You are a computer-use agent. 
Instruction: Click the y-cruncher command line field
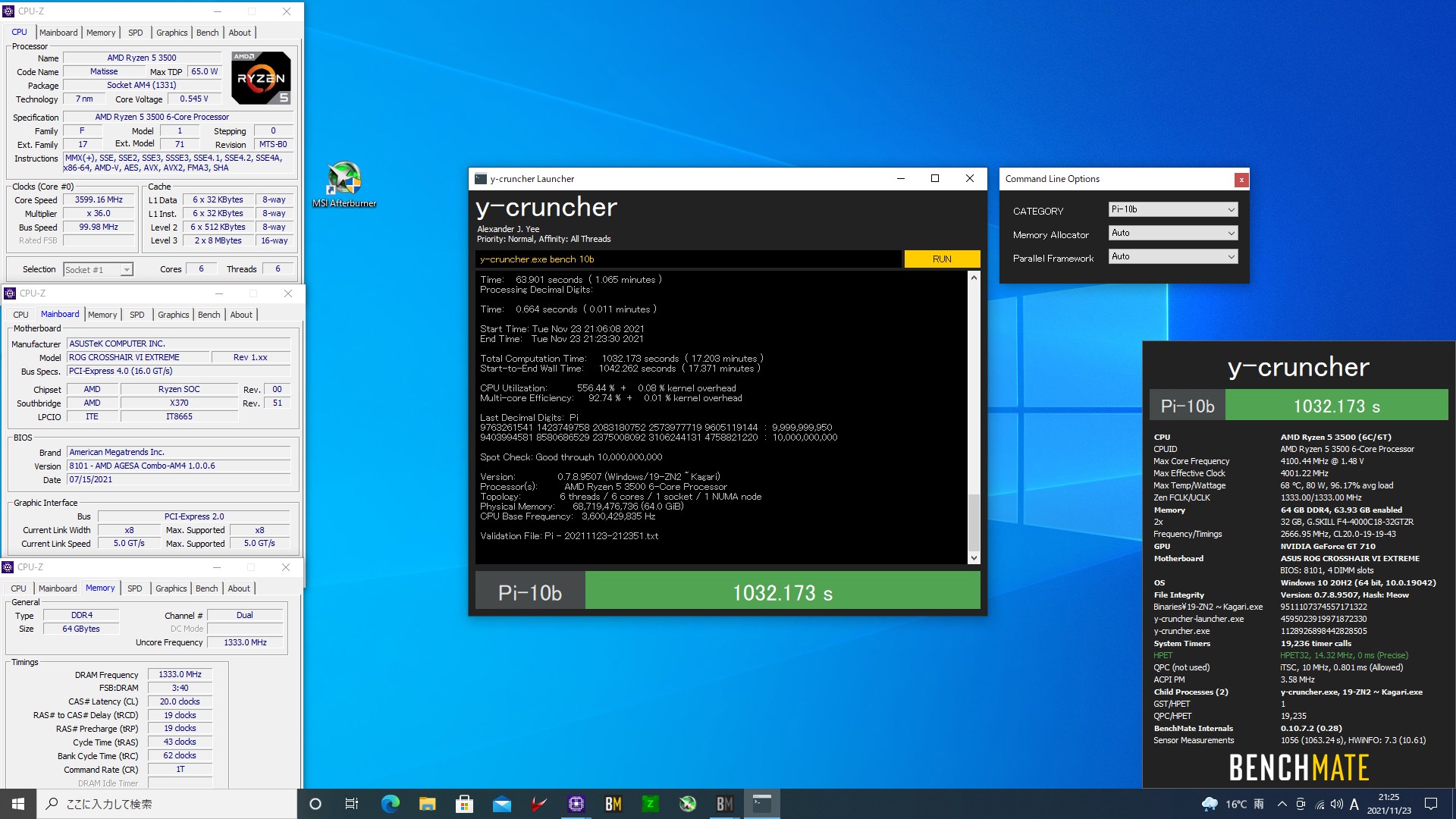point(689,259)
